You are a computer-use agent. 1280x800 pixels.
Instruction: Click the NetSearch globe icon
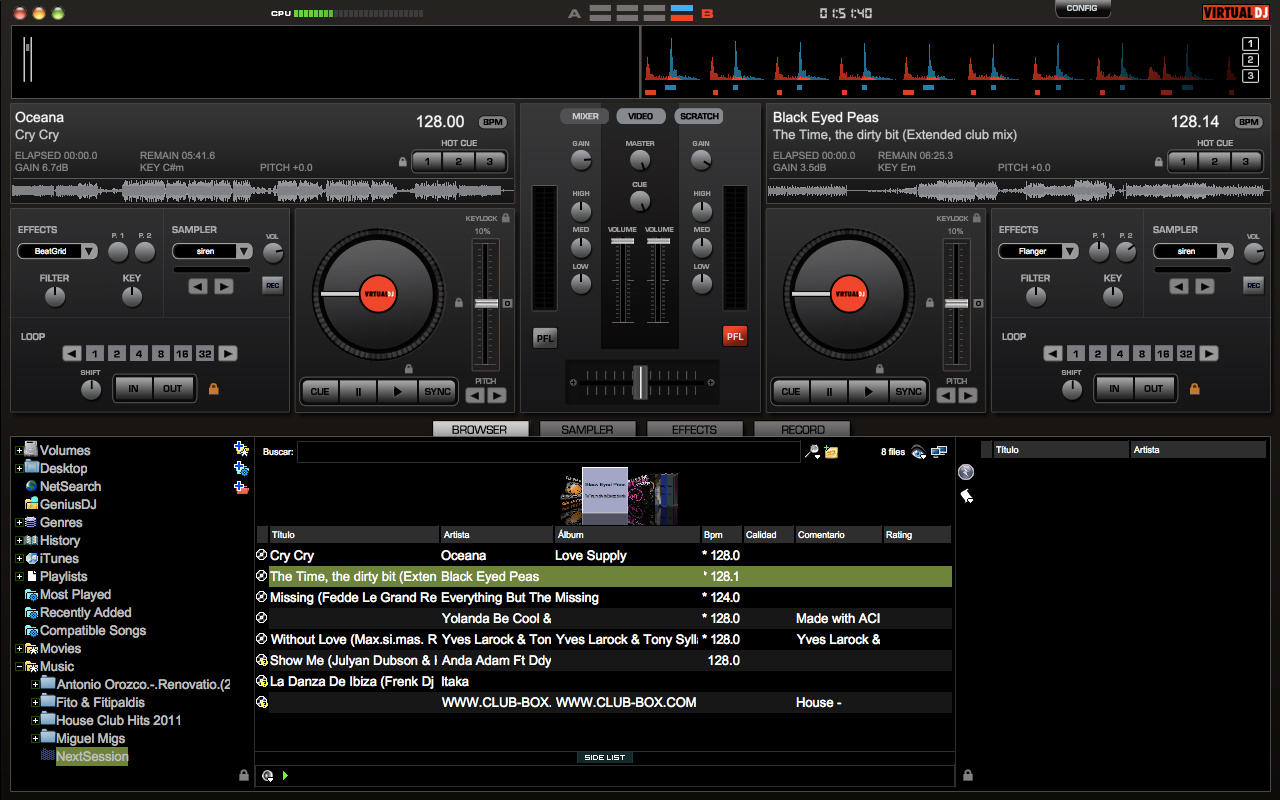[x=32, y=486]
